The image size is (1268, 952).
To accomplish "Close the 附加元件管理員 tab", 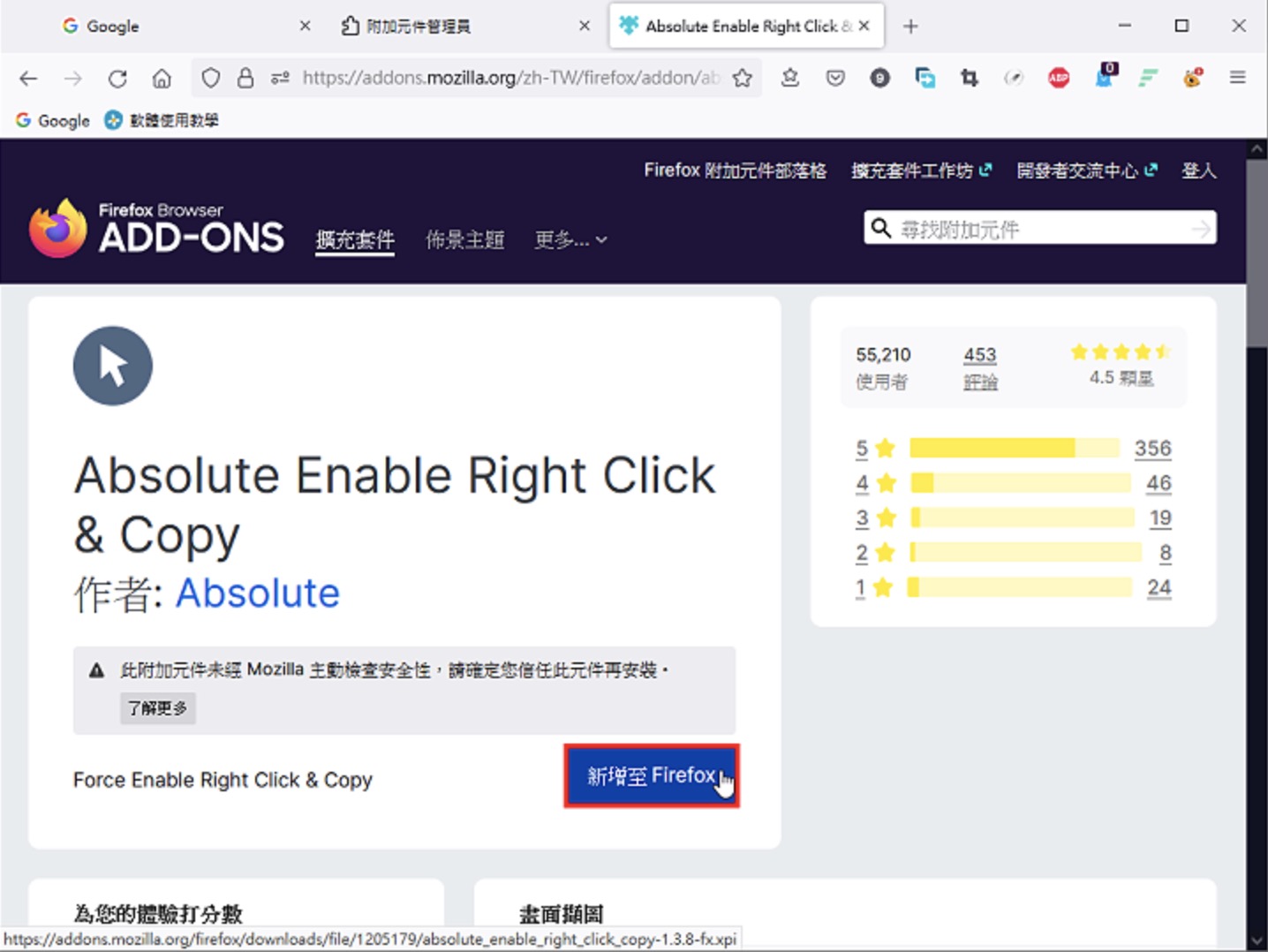I will [x=584, y=26].
